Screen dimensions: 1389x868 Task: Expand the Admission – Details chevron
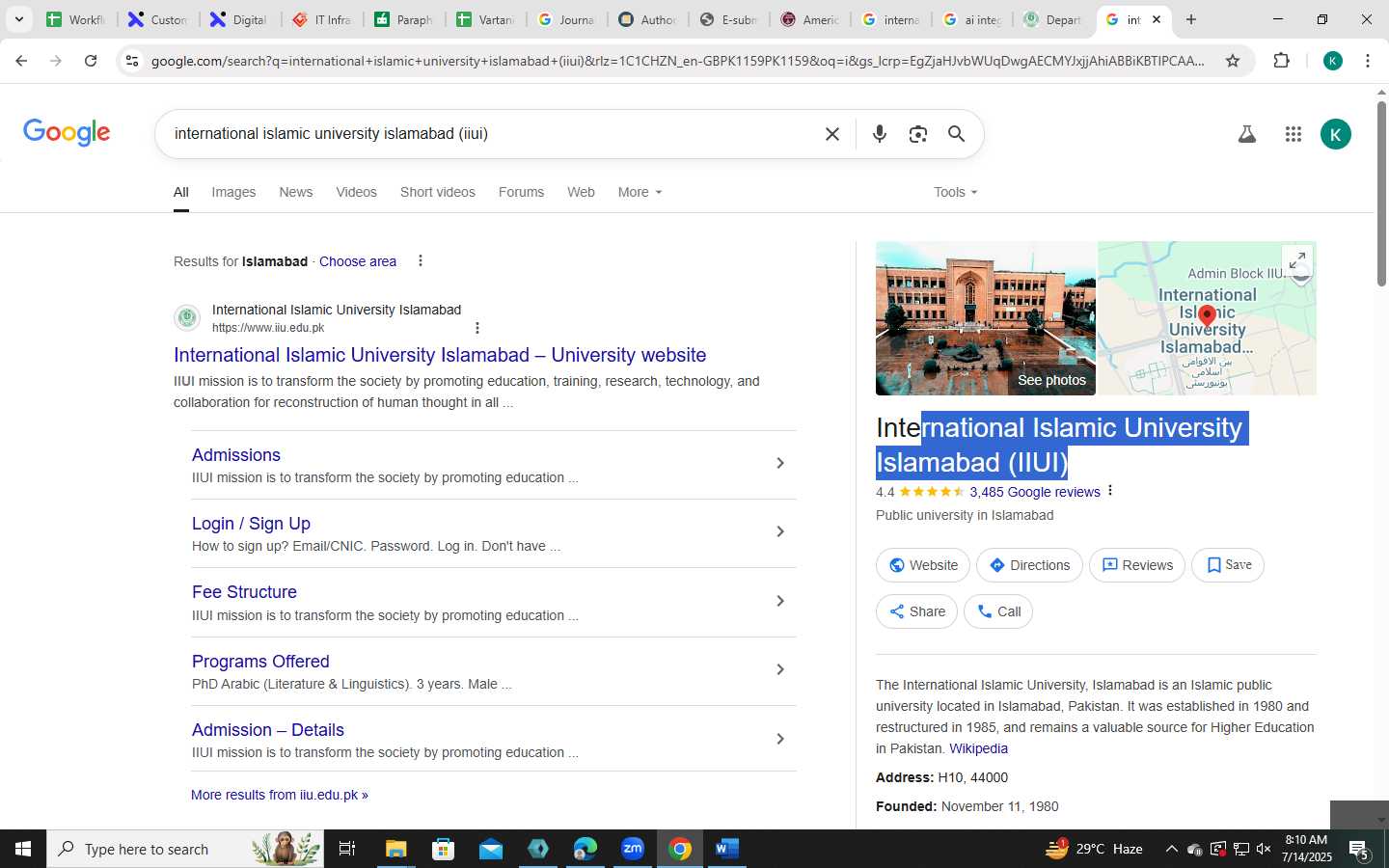[780, 740]
